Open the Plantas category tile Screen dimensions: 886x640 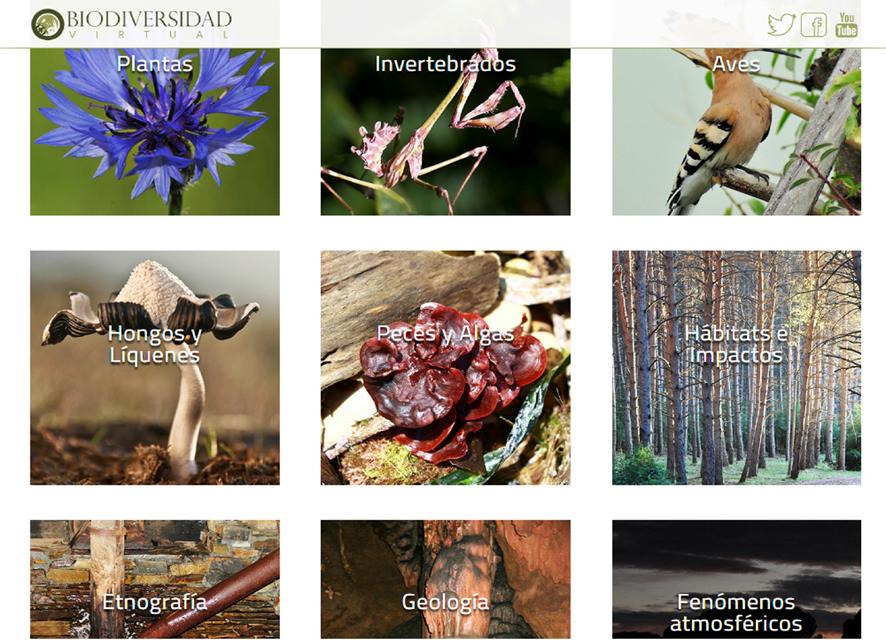[x=155, y=132]
